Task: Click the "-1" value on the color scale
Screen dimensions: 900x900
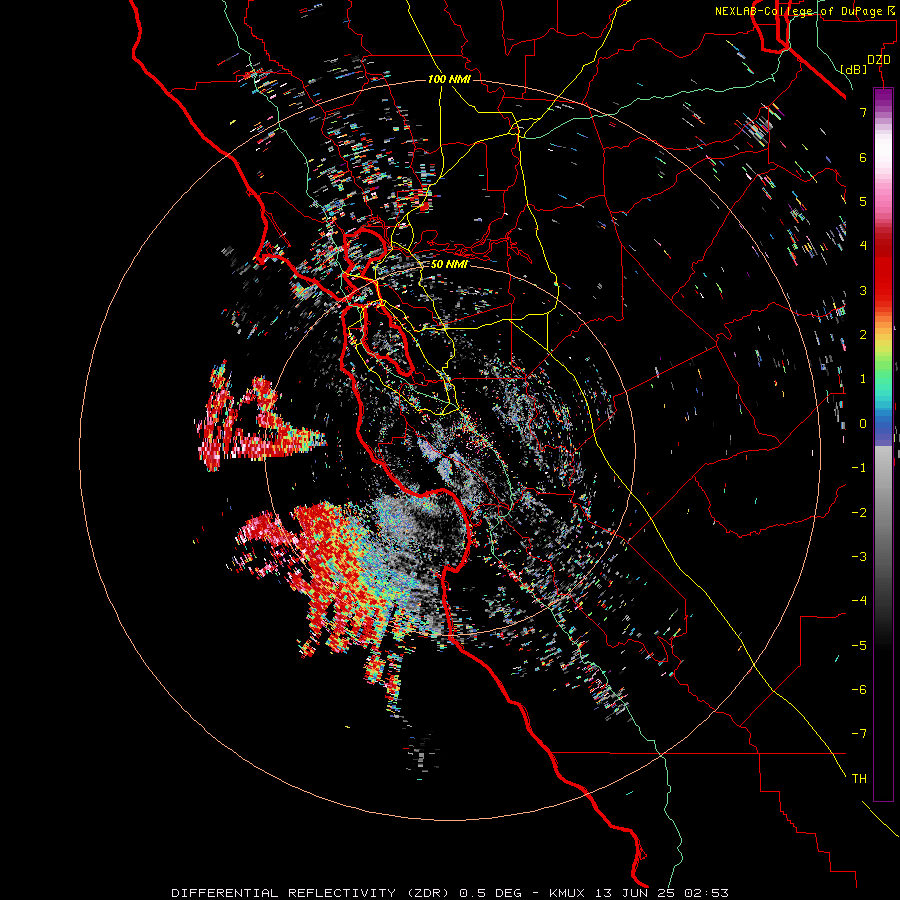Action: (859, 468)
